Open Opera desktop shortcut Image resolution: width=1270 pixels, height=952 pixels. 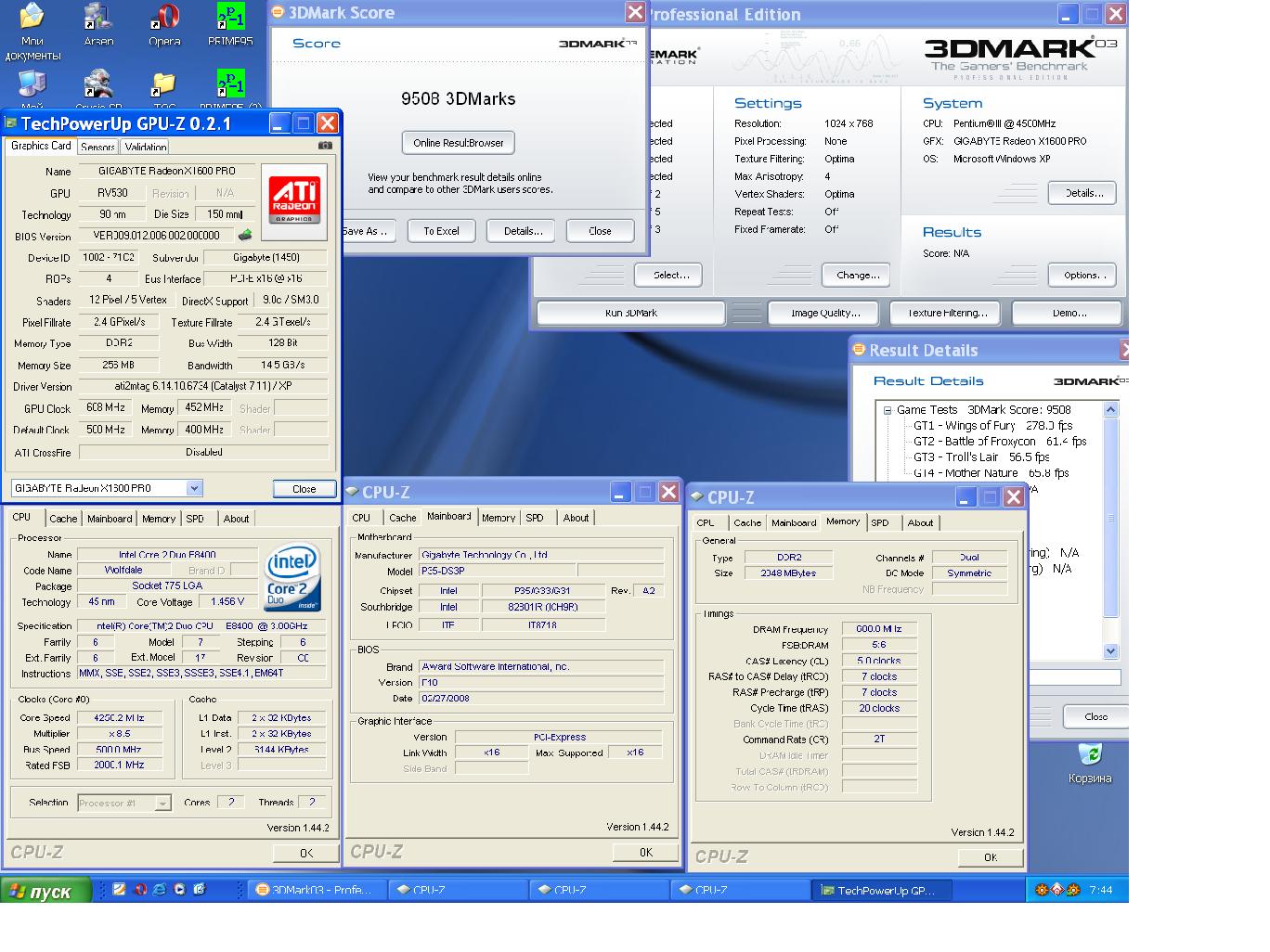164,25
